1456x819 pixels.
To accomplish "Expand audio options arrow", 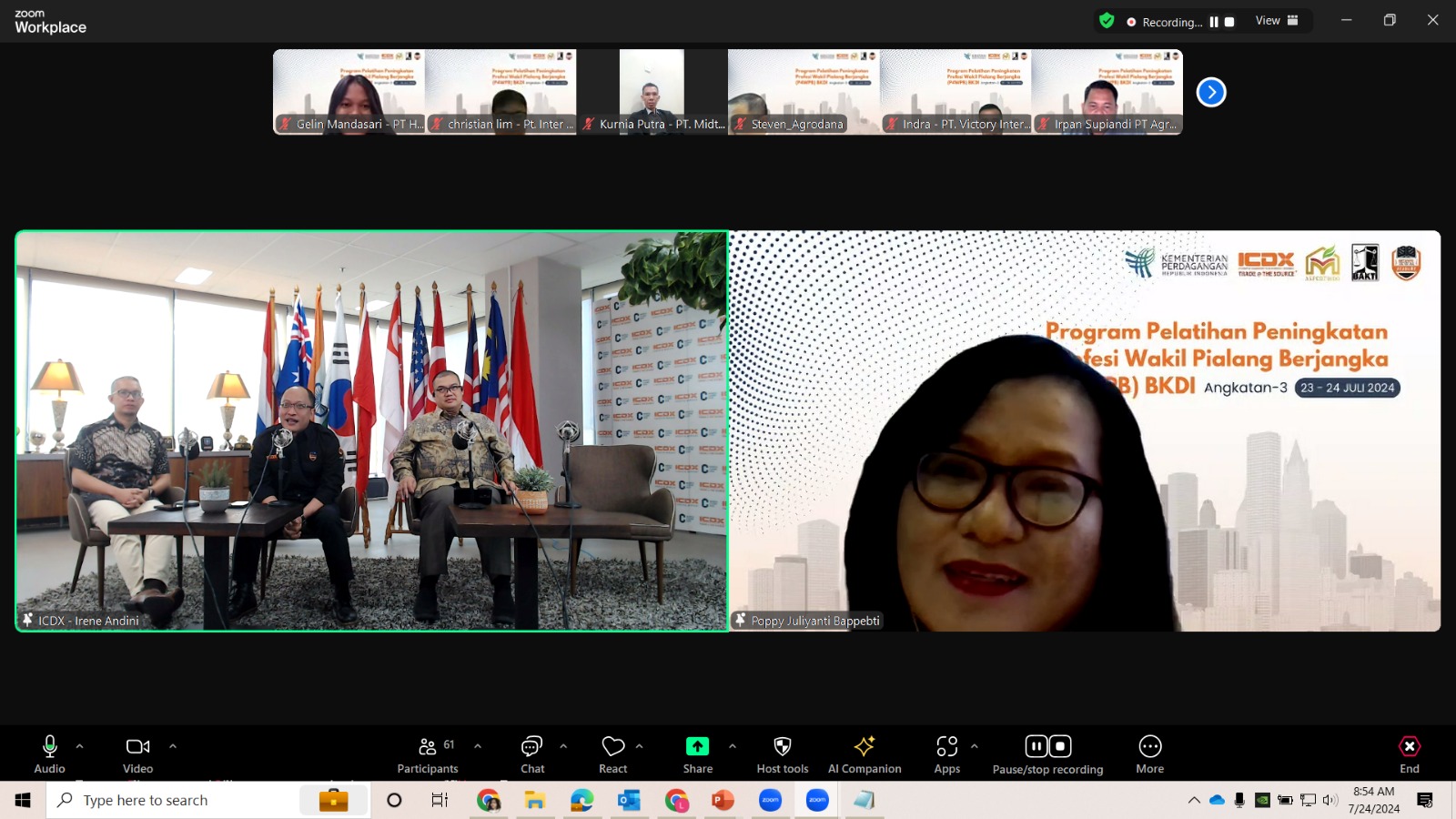I will (80, 746).
